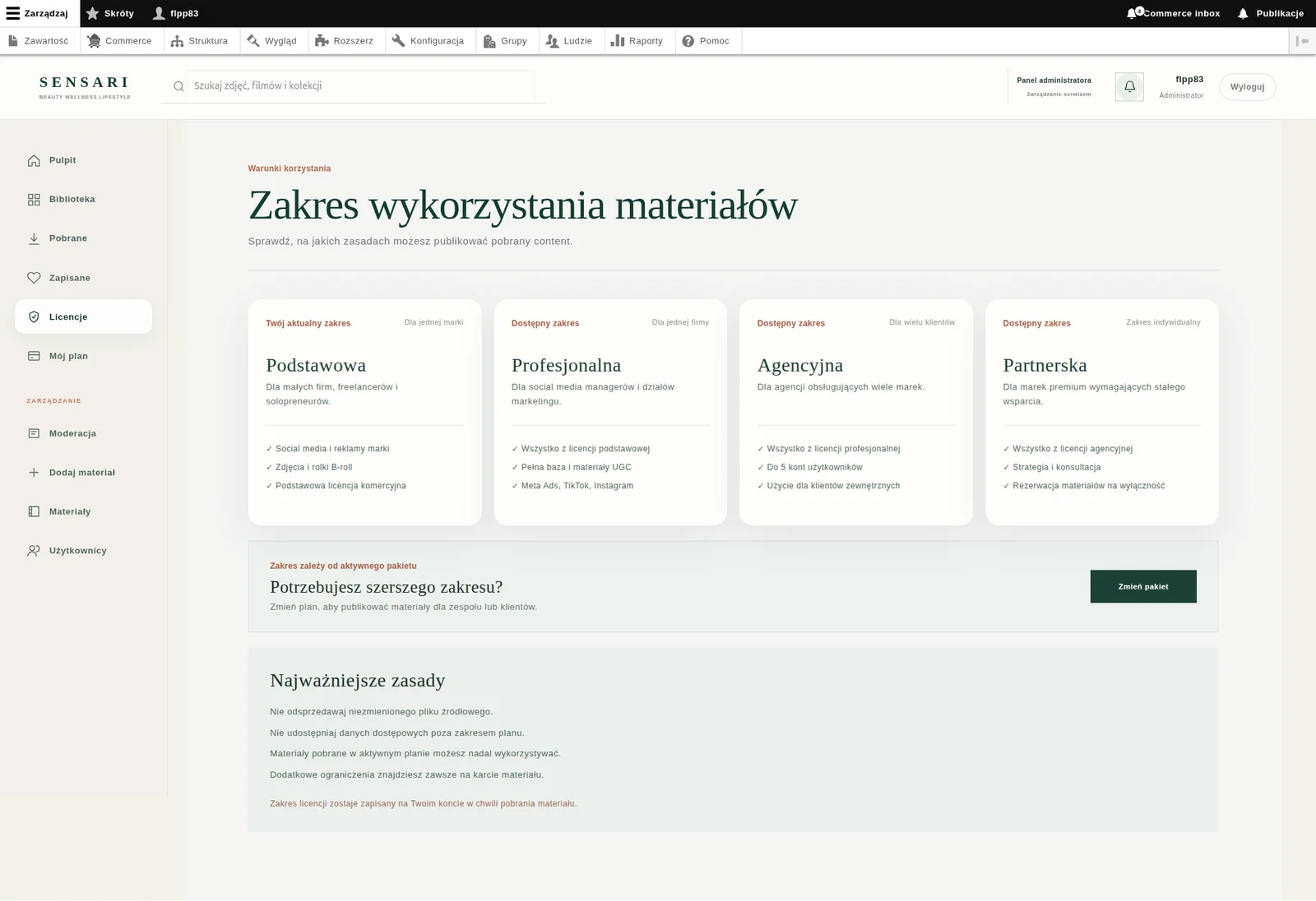Click 'Najważniejsze zasady' heading
This screenshot has height=901, width=1316.
tap(357, 681)
